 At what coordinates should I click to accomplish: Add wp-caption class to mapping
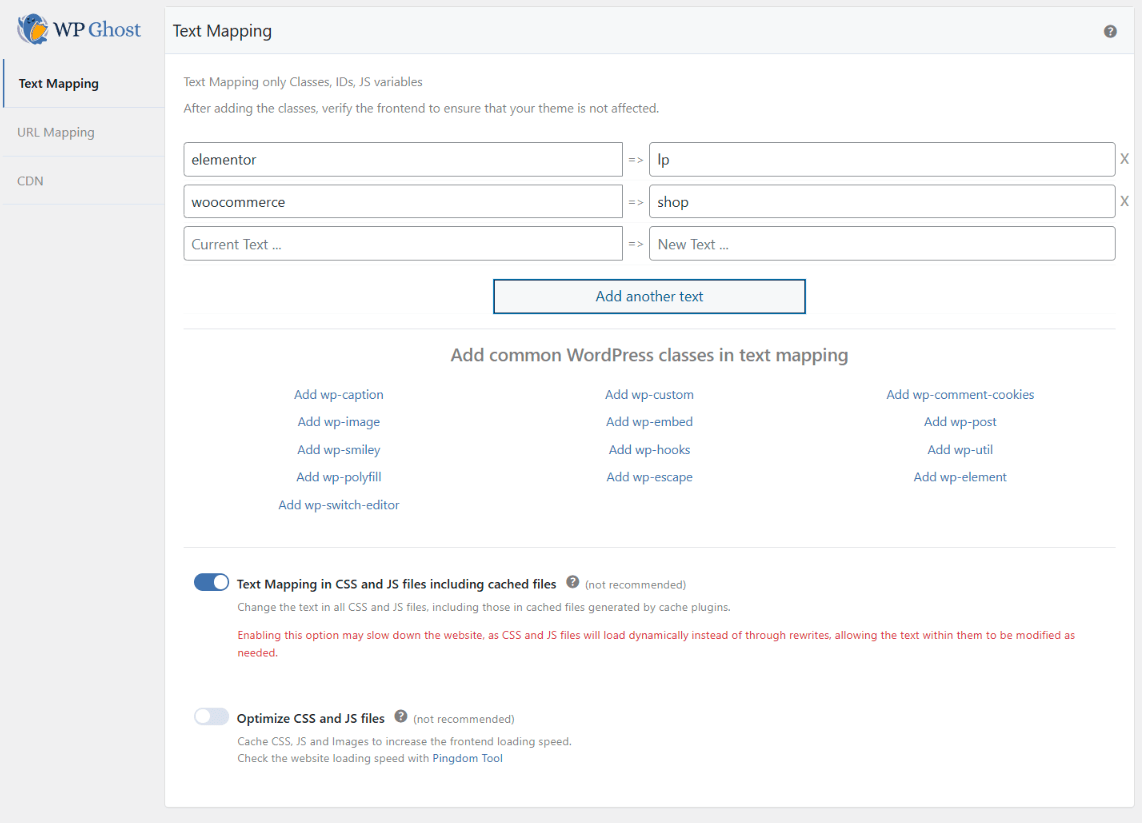tap(338, 395)
